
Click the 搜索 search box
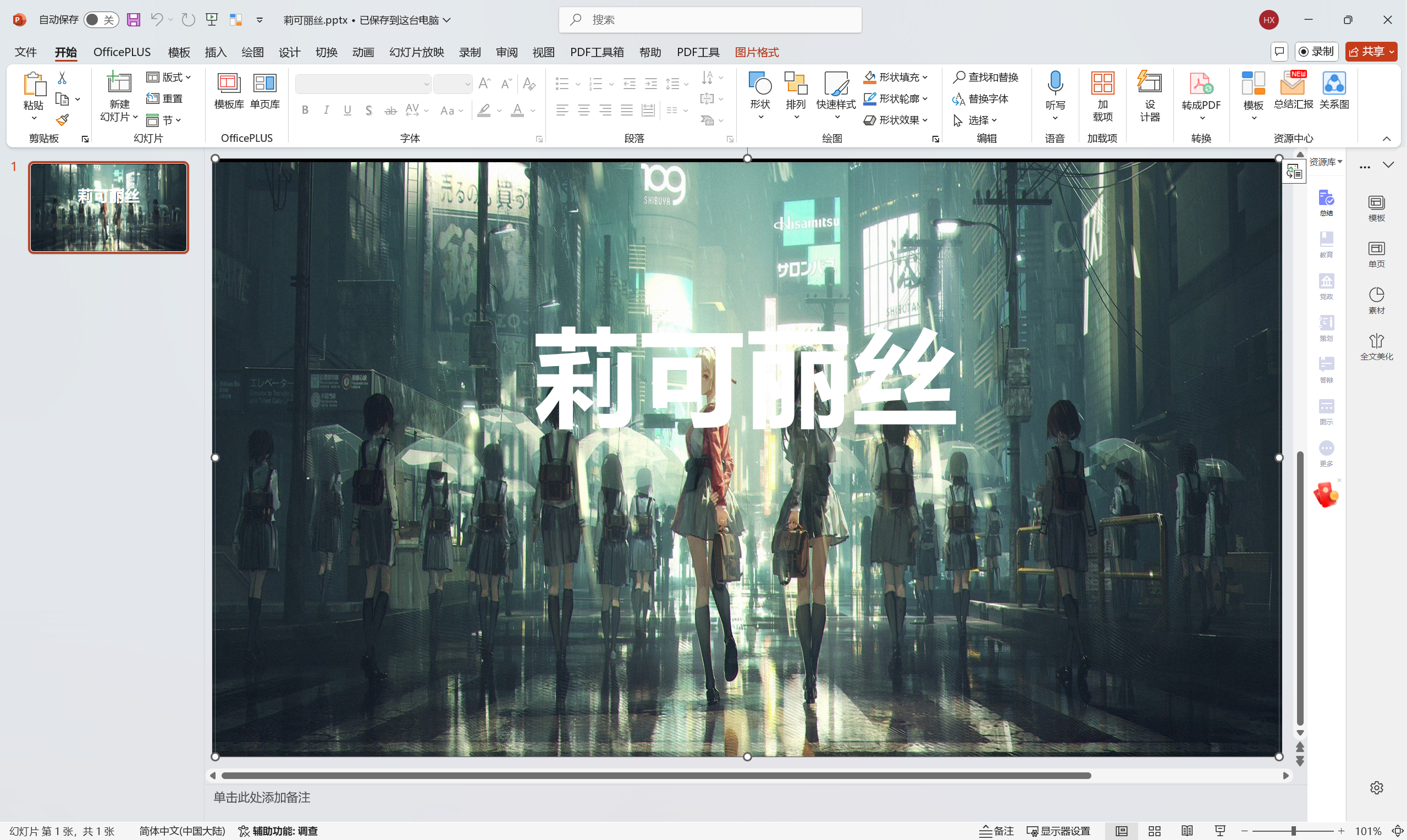[710, 20]
